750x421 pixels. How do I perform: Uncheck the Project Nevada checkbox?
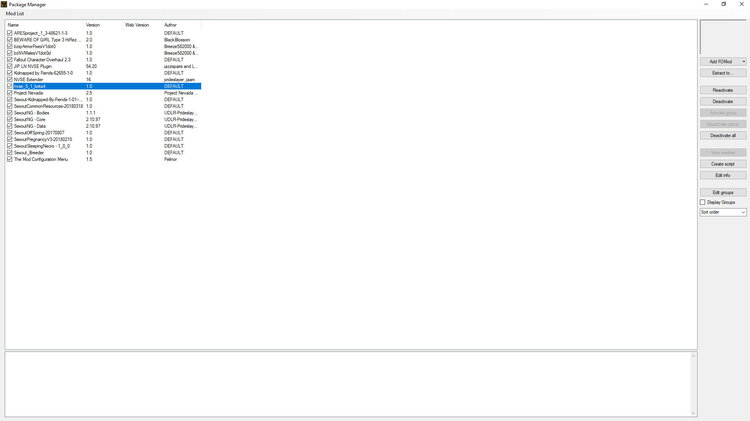[10, 93]
